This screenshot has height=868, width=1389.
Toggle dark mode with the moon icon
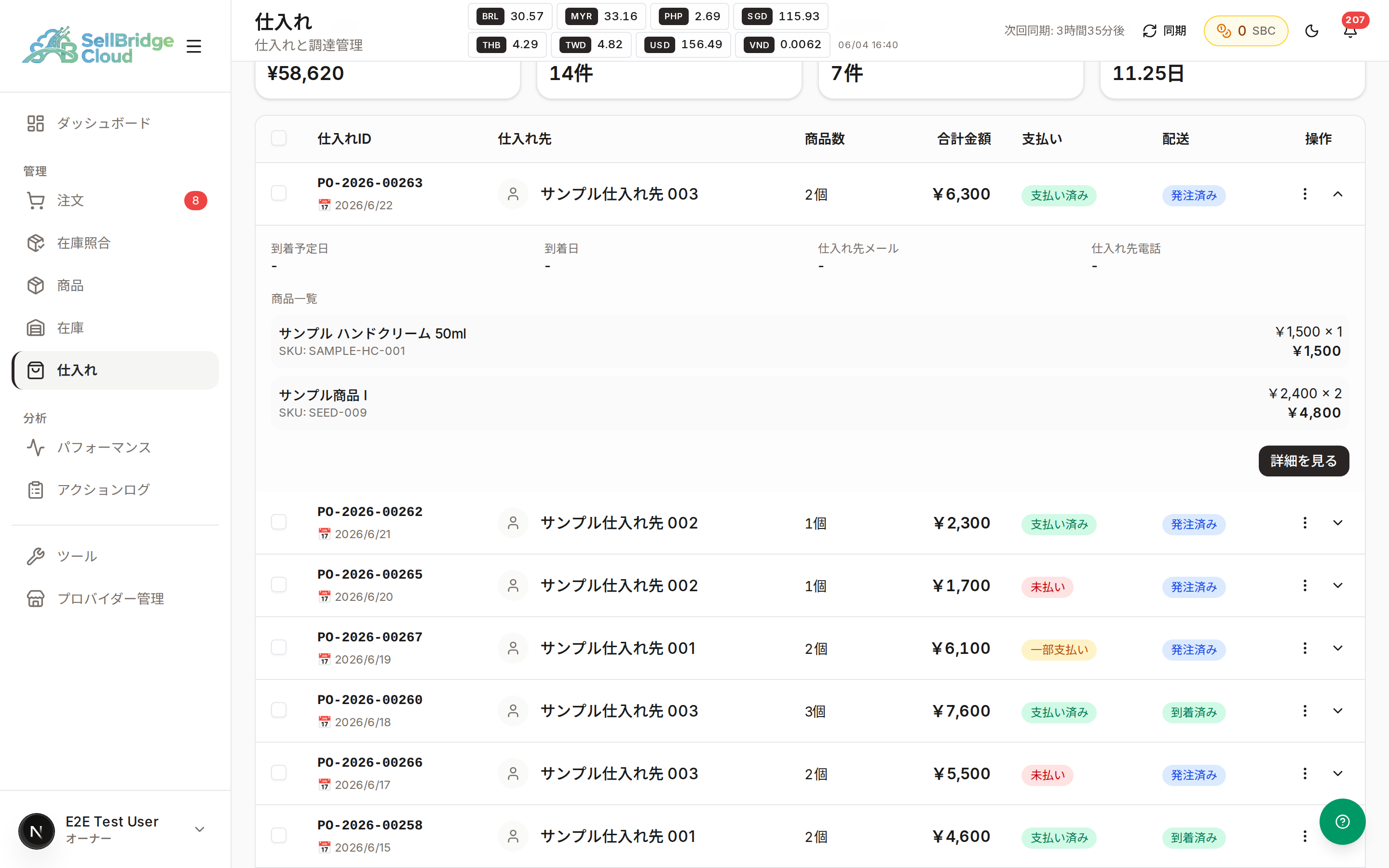pyautogui.click(x=1311, y=31)
